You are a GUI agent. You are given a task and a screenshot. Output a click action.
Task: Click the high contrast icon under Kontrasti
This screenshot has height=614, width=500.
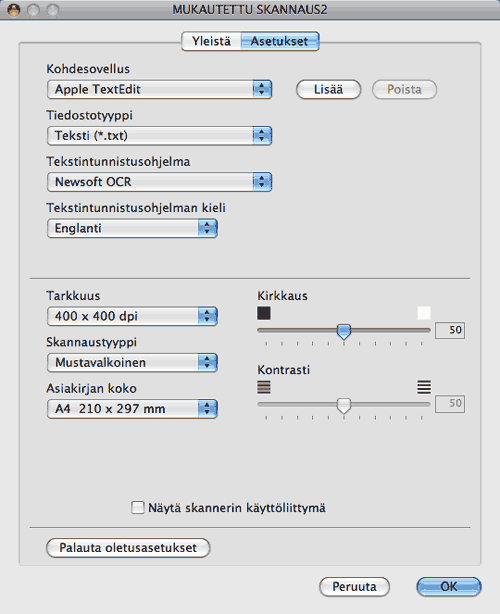424,387
